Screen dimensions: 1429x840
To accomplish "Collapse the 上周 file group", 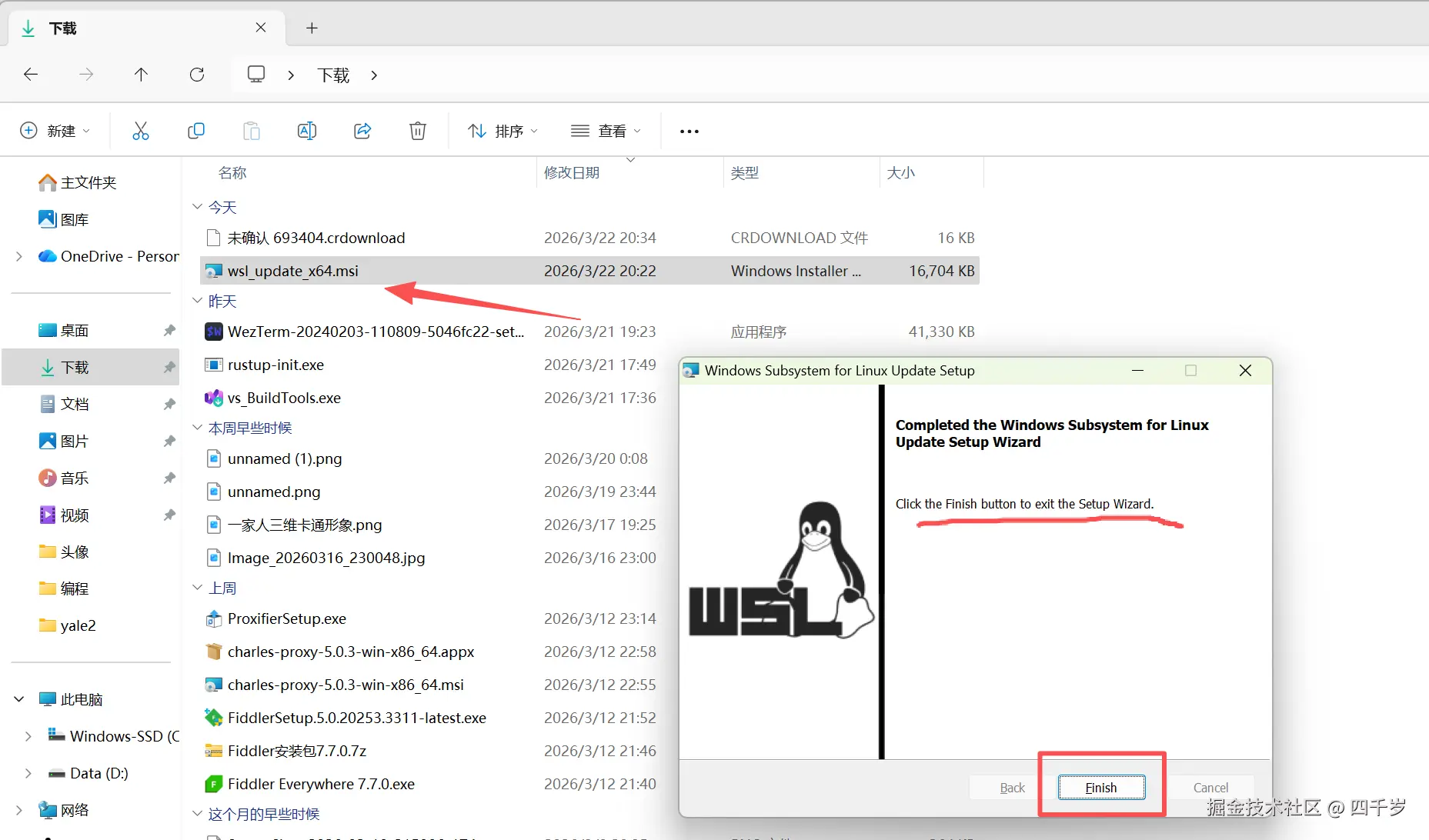I will pos(198,588).
